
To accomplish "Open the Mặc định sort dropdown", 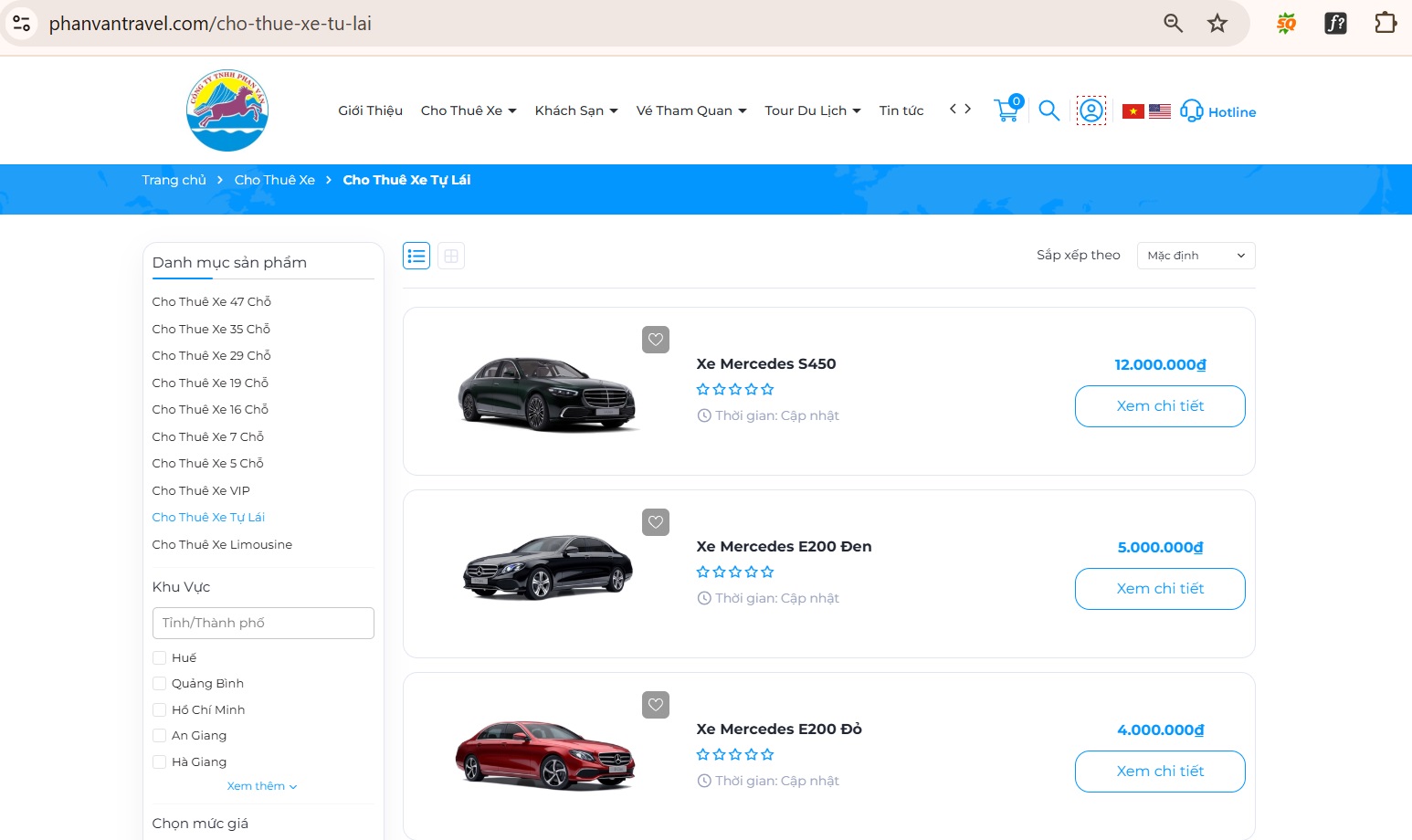I will click(1195, 256).
